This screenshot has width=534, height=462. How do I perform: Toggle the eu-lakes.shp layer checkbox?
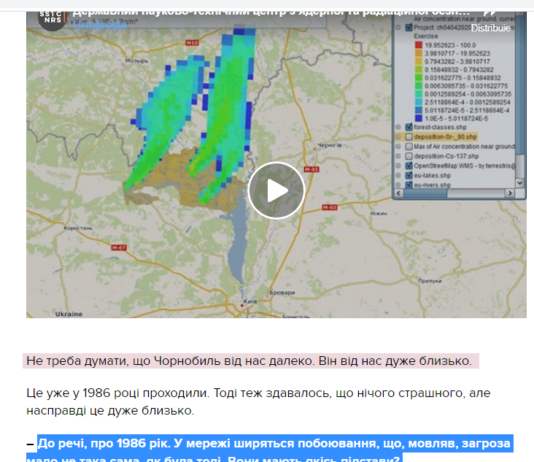[x=409, y=175]
